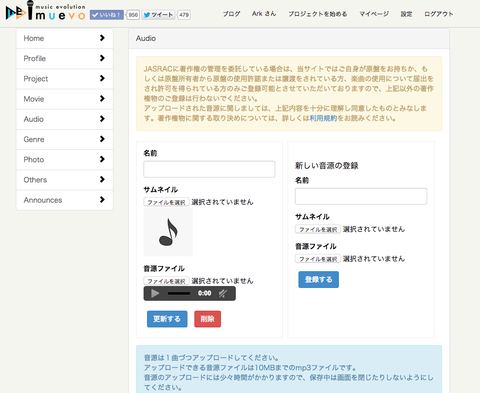Focus the 名前 field of existing audio
Image resolution: width=480 pixels, height=393 pixels.
click(x=209, y=169)
